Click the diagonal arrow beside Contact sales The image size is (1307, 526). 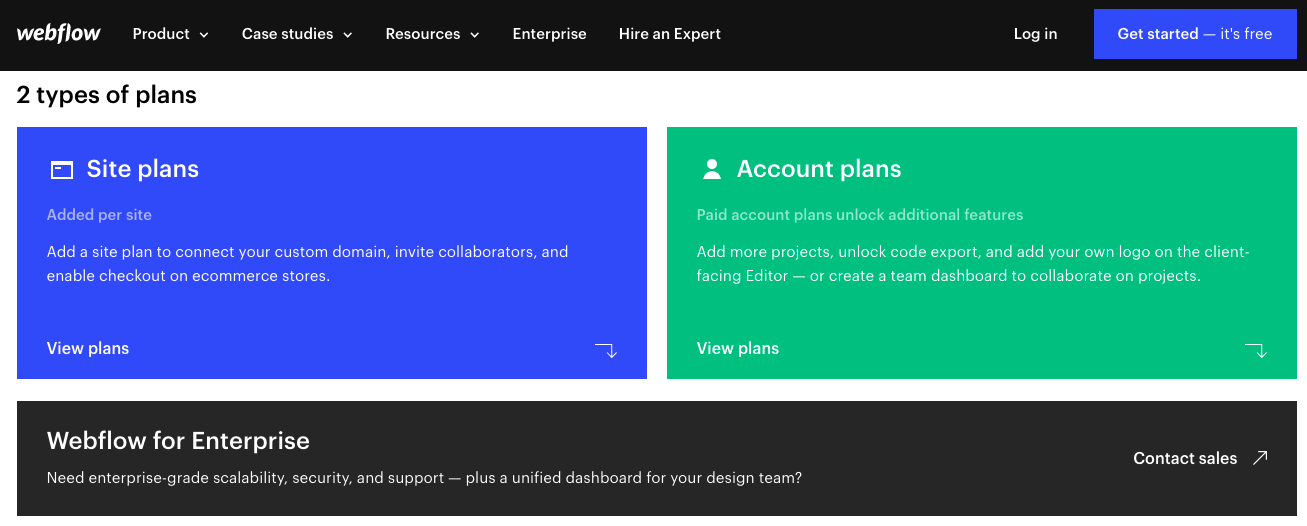(x=1260, y=457)
